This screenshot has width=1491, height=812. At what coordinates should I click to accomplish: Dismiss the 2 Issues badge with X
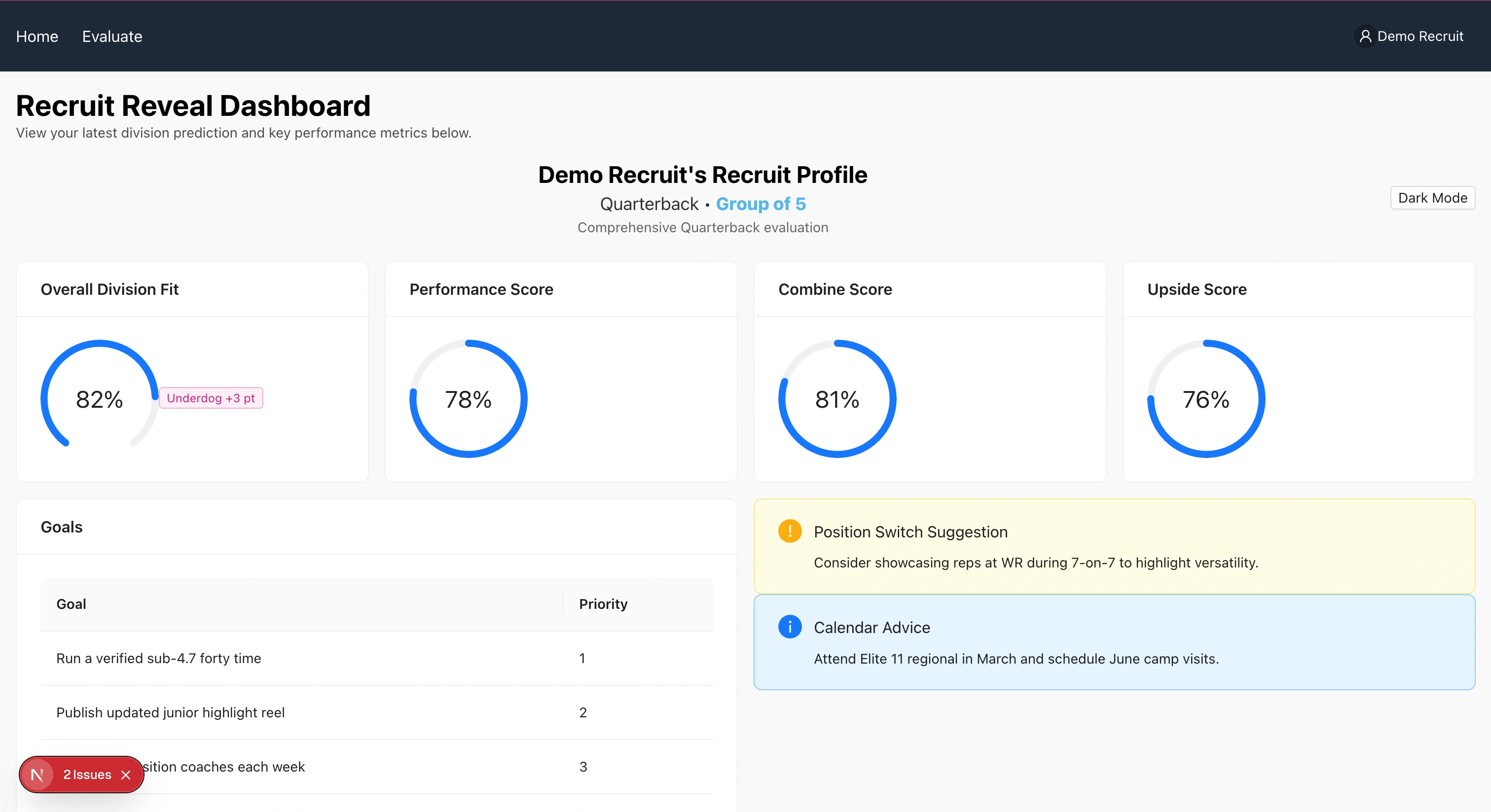[126, 775]
